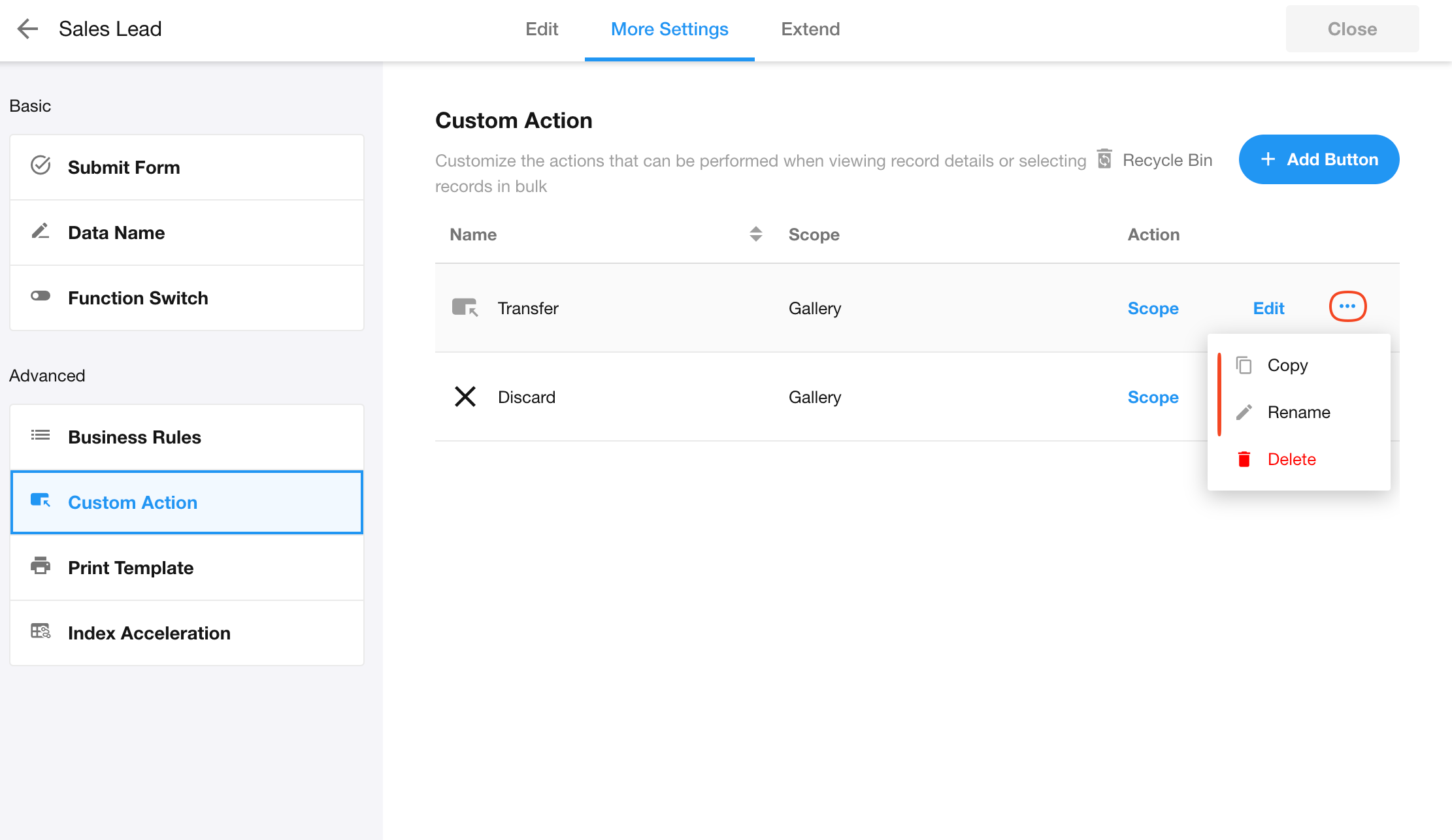Click the Close button
The height and width of the screenshot is (840, 1452).
coord(1352,29)
